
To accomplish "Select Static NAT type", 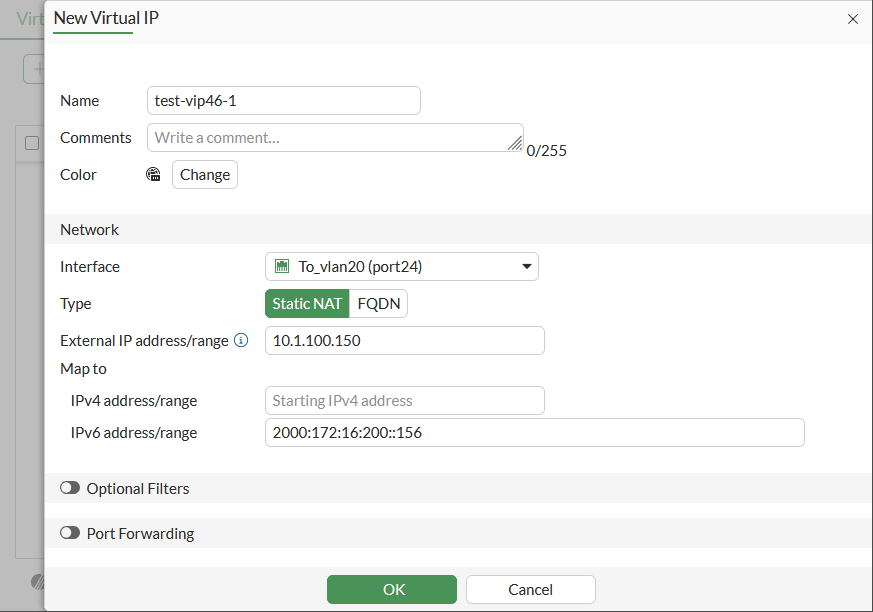I will [307, 304].
